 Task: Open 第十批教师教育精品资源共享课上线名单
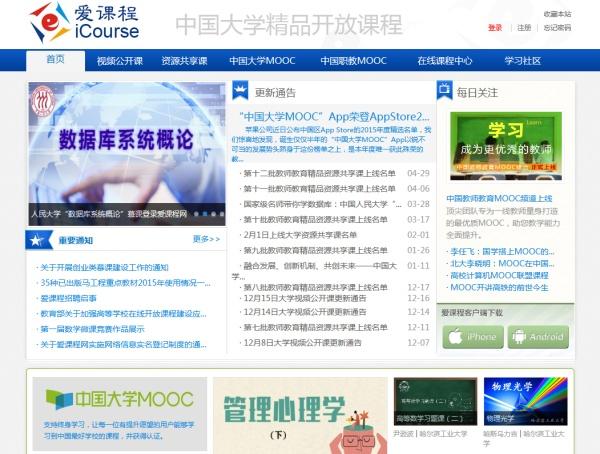pyautogui.click(x=316, y=219)
